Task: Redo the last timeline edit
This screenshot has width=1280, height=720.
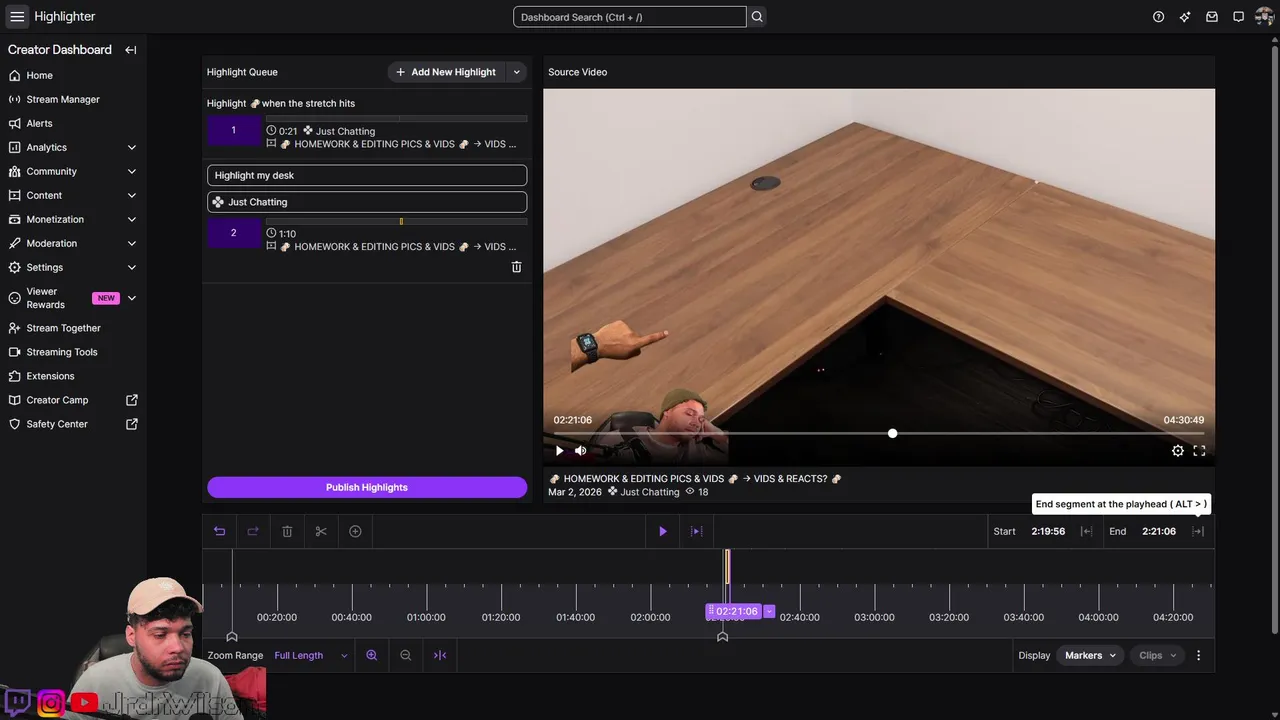Action: point(253,531)
